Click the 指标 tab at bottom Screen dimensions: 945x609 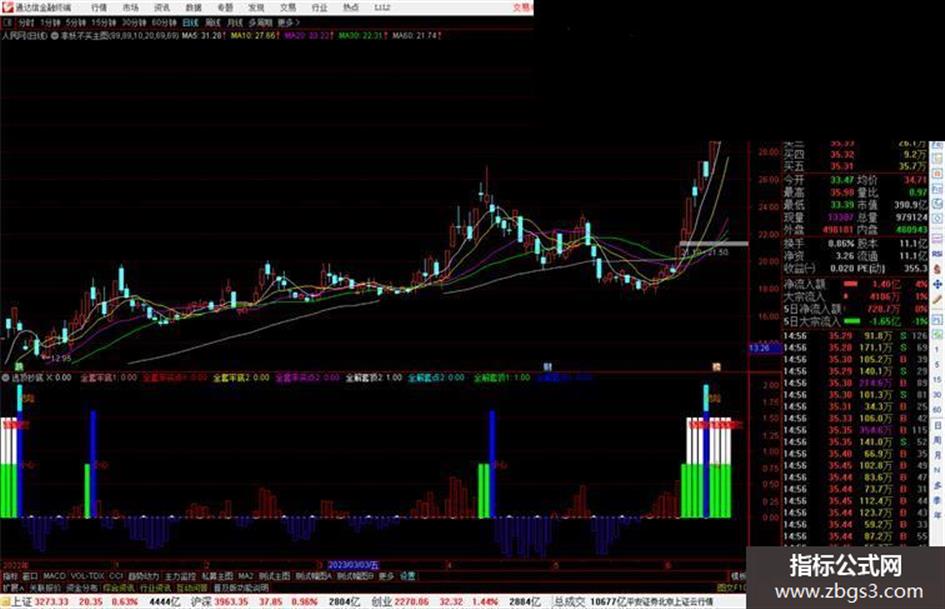[x=10, y=576]
